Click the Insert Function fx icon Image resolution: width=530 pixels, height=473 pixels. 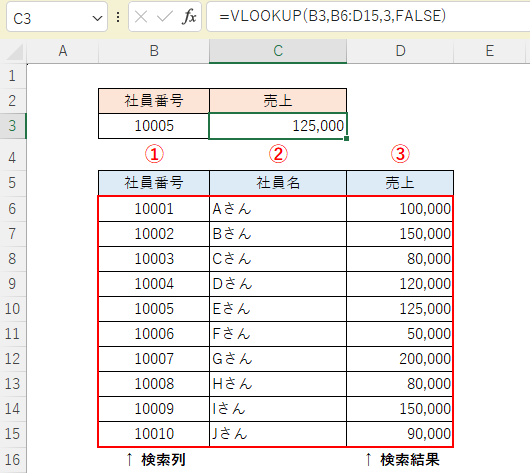[189, 17]
